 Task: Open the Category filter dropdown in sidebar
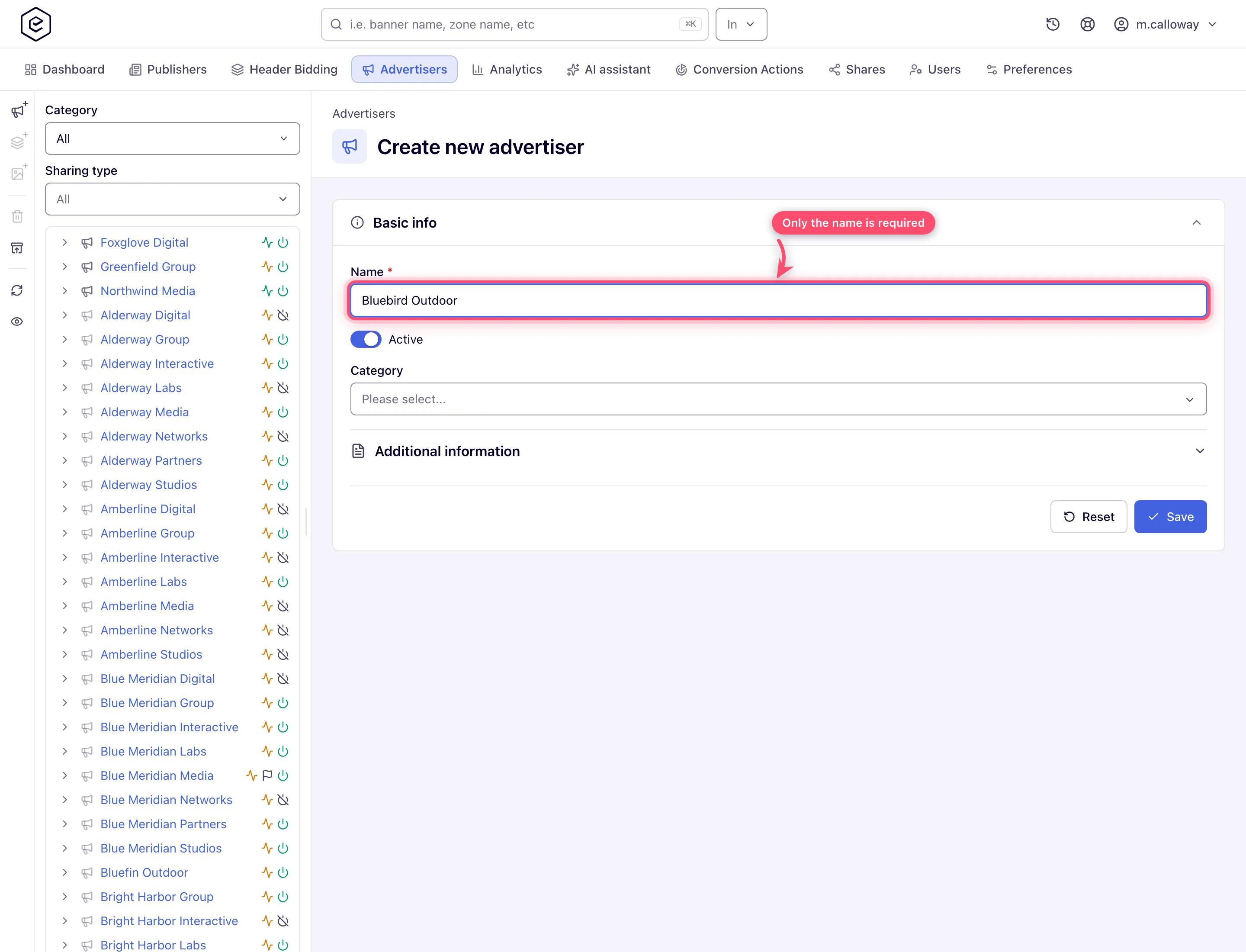click(172, 138)
